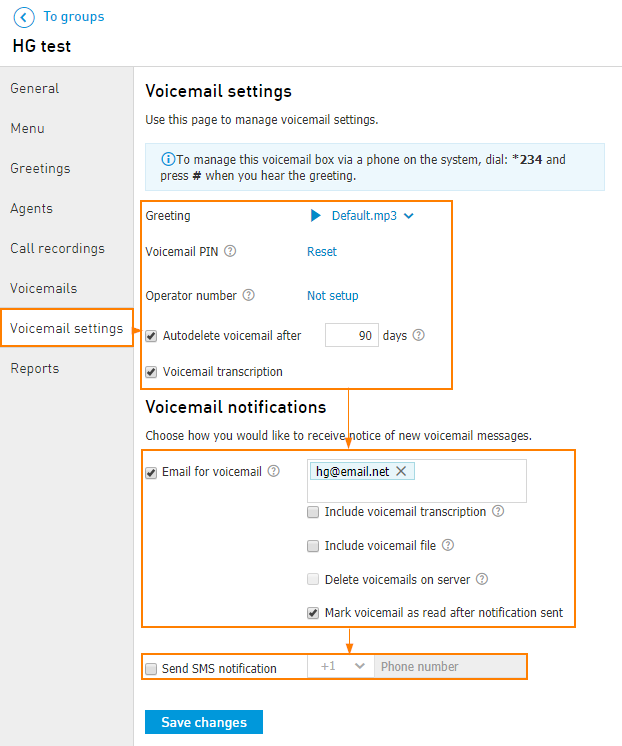The height and width of the screenshot is (746, 622).
Task: Check Include voicemail file option
Action: (x=314, y=546)
